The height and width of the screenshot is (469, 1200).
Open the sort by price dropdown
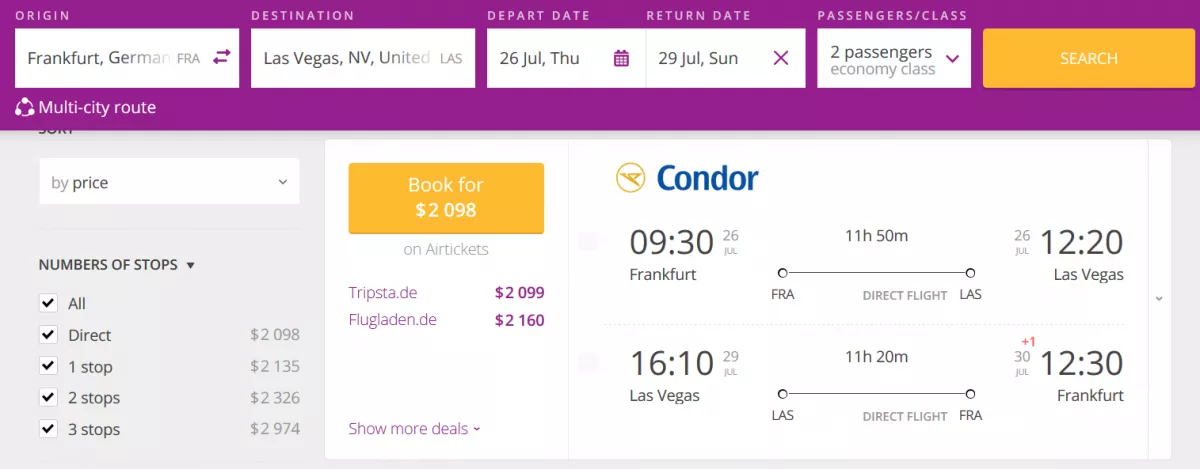(169, 182)
